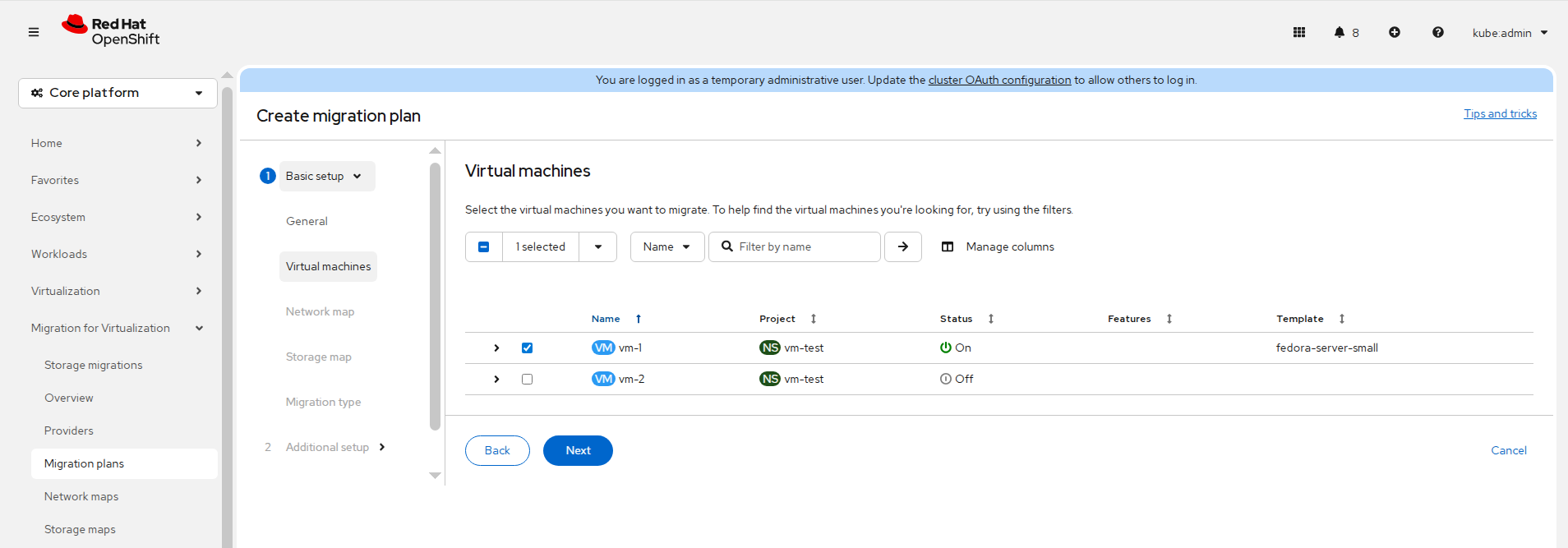Open Providers in the sidebar
1568x548 pixels.
[x=69, y=431]
